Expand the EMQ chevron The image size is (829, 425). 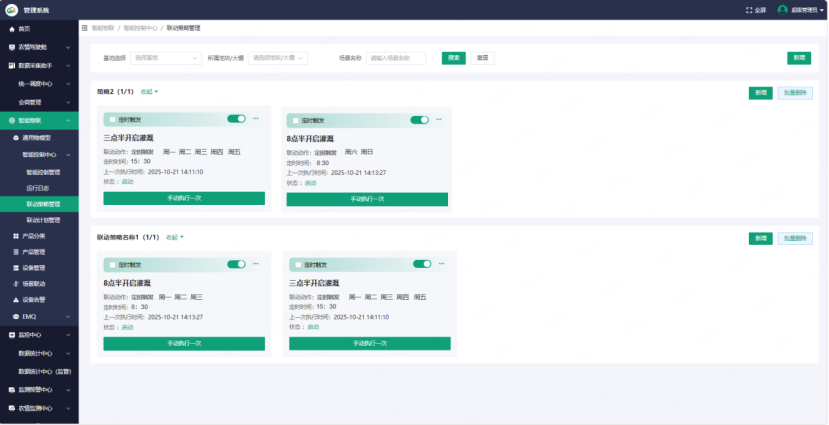68,317
